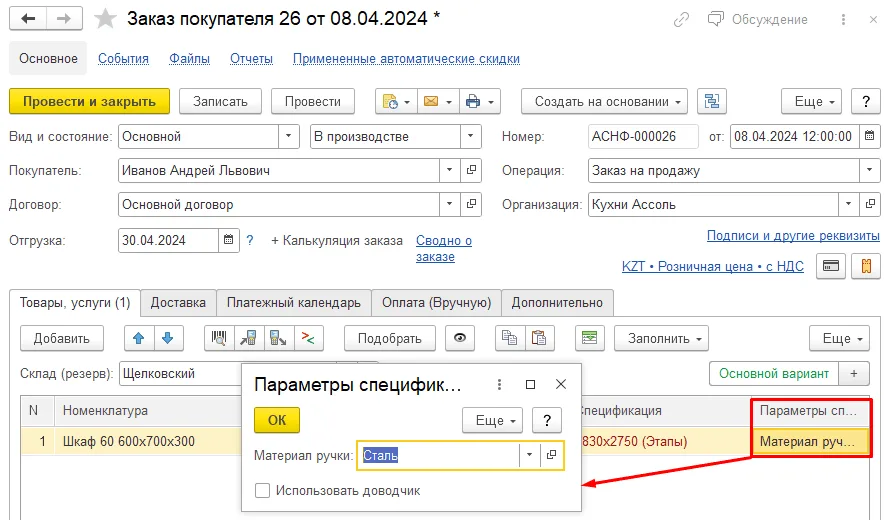Open the calendar for Отгрузка date
This screenshot has height=520, width=887.
[229, 240]
